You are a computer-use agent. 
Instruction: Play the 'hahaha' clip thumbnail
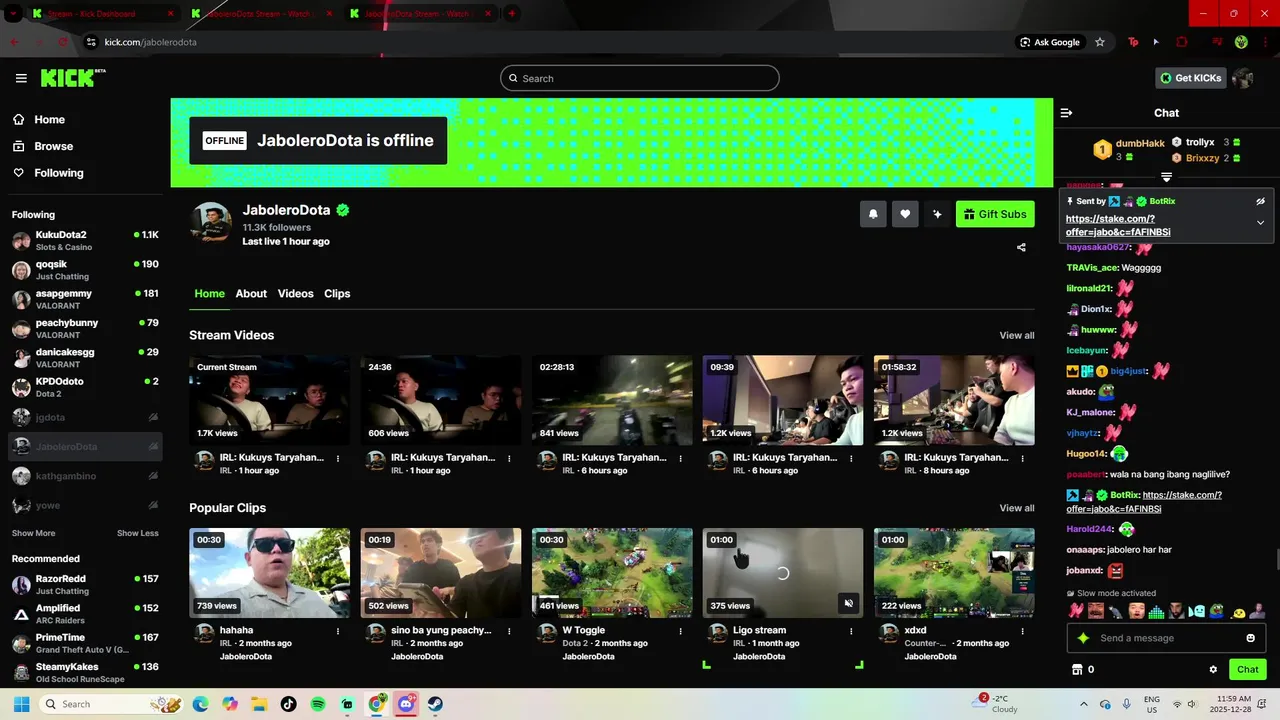[270, 573]
